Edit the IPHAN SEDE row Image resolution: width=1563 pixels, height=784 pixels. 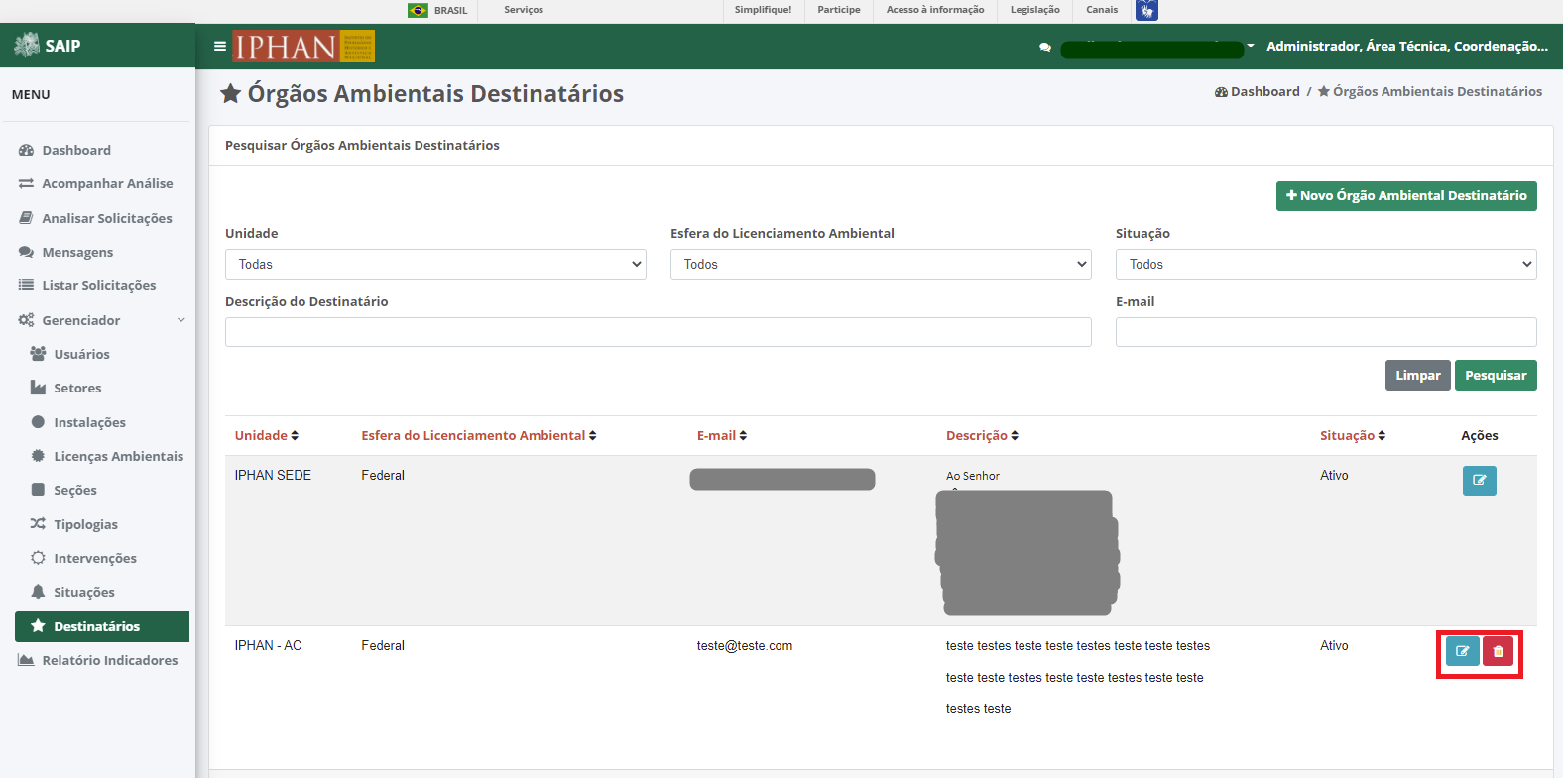[x=1479, y=481]
